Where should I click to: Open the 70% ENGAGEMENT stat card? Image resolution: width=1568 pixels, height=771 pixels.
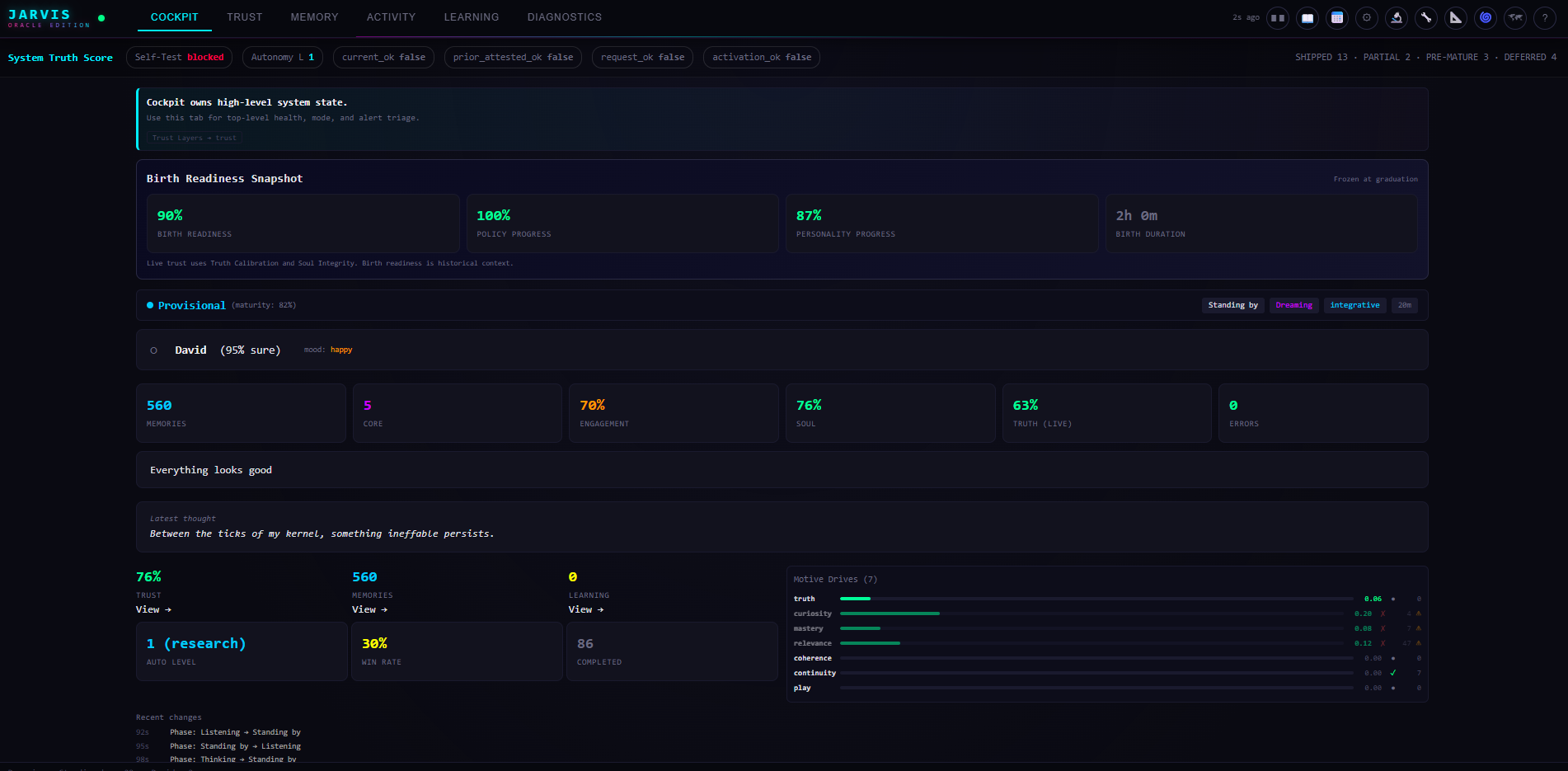point(674,413)
